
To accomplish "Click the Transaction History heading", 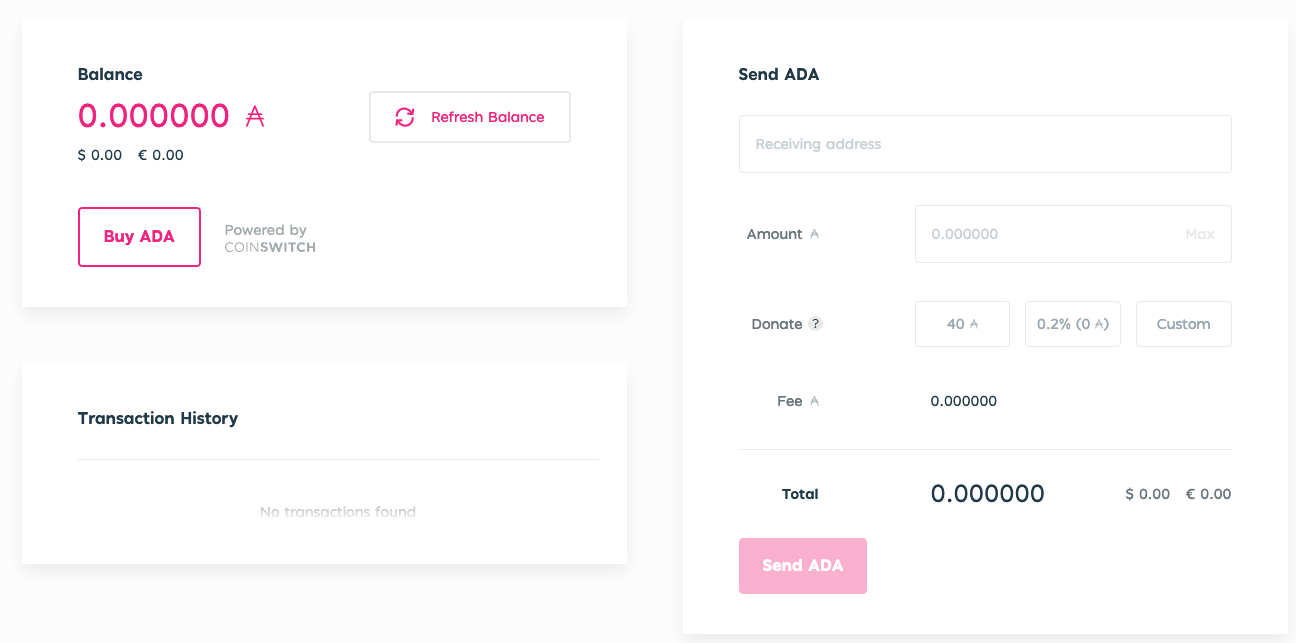I will [158, 418].
